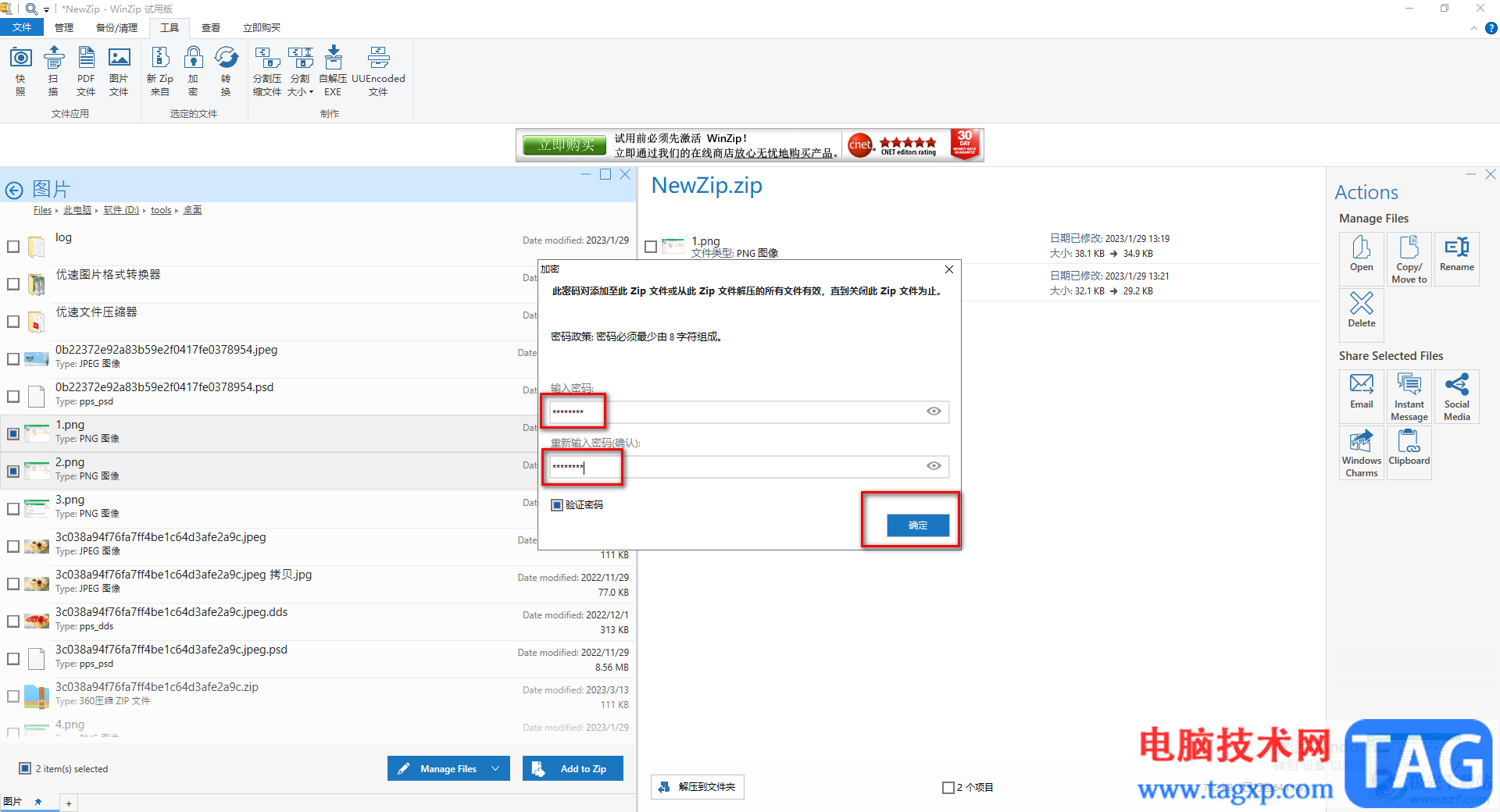Uncheck the 2.png file checkbox

[13, 471]
